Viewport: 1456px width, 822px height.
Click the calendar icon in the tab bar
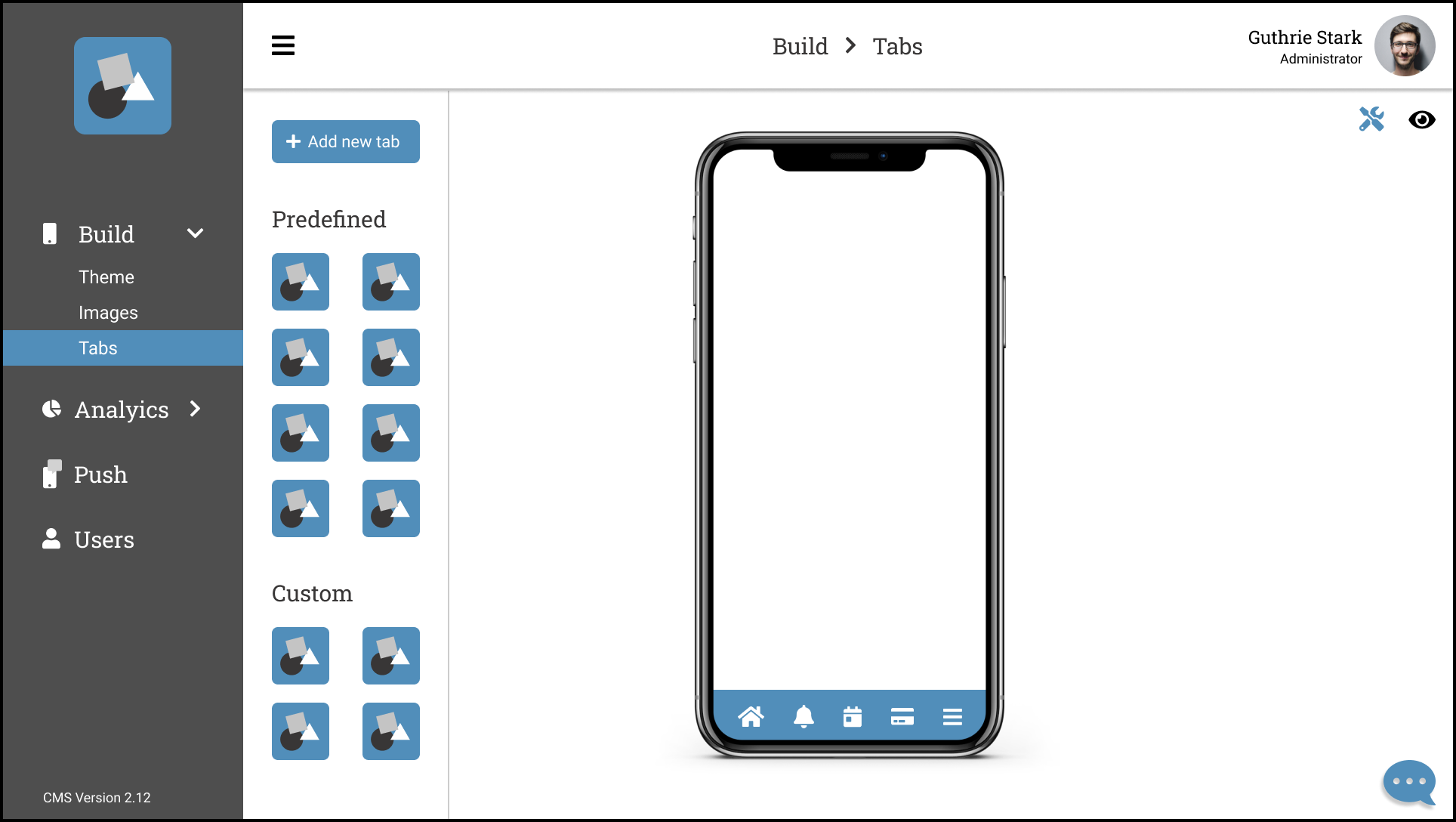click(x=851, y=717)
